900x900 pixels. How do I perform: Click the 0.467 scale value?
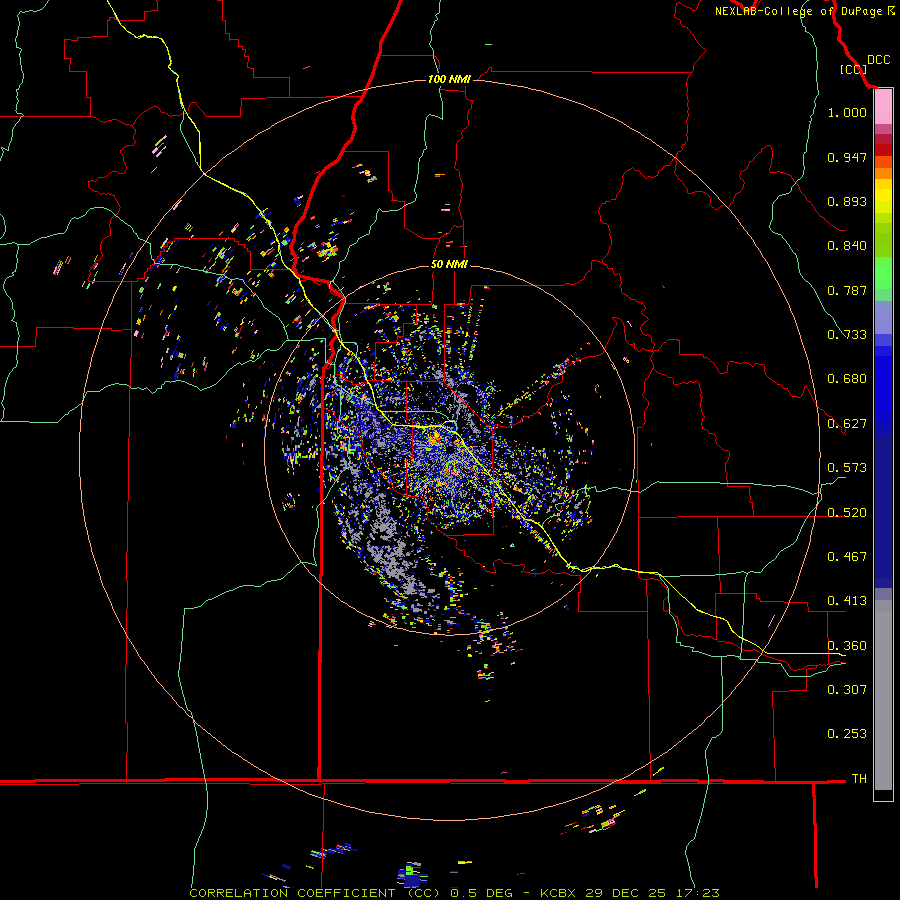tap(847, 557)
